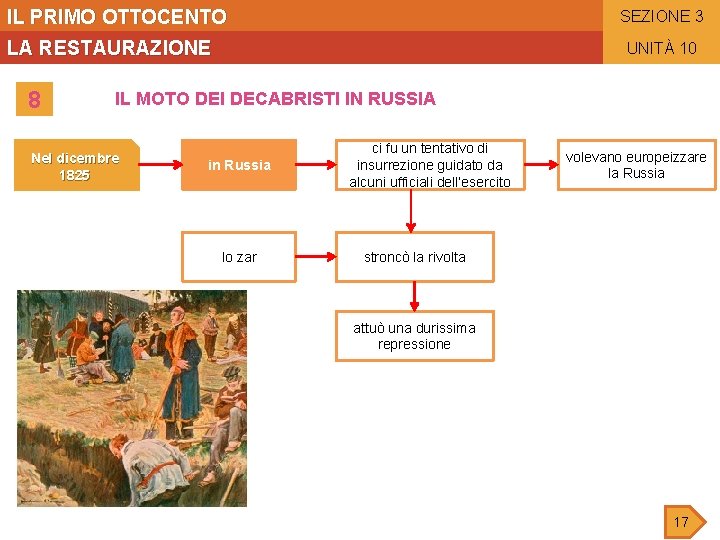The height and width of the screenshot is (540, 720).
Task: Click the page 17 arrow button
Action: point(685,522)
